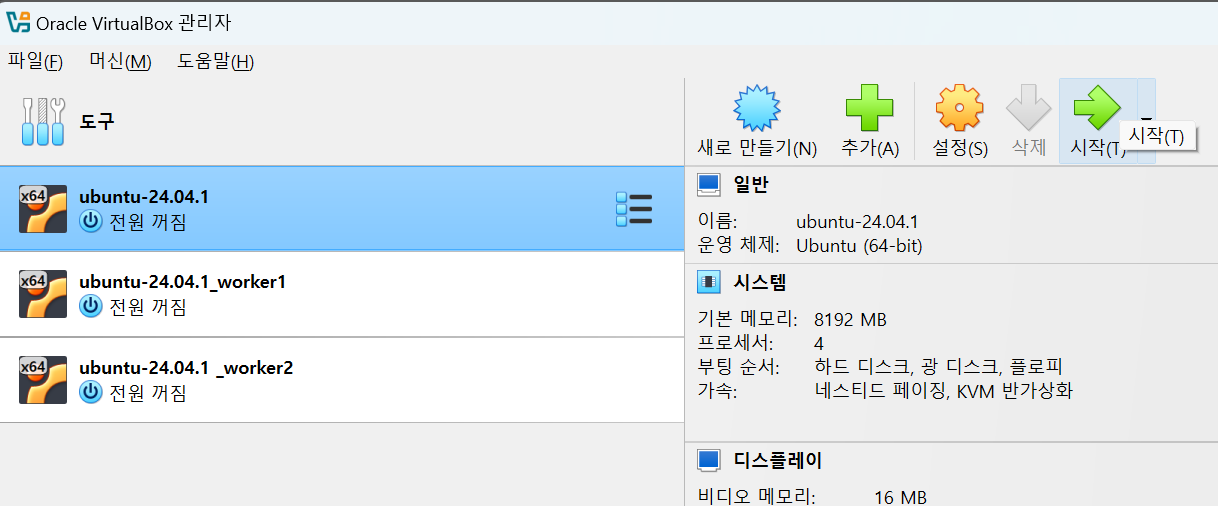Click the 시스템 section chip icon
Screen dimensions: 1218x506
pyautogui.click(x=709, y=283)
